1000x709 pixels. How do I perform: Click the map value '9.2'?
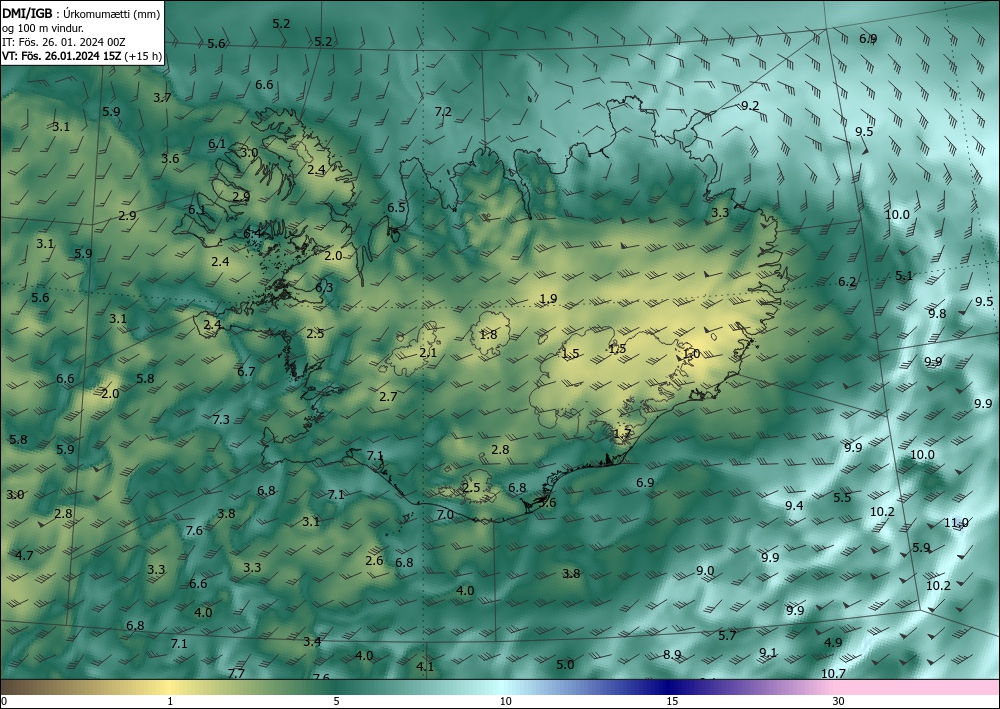(750, 105)
